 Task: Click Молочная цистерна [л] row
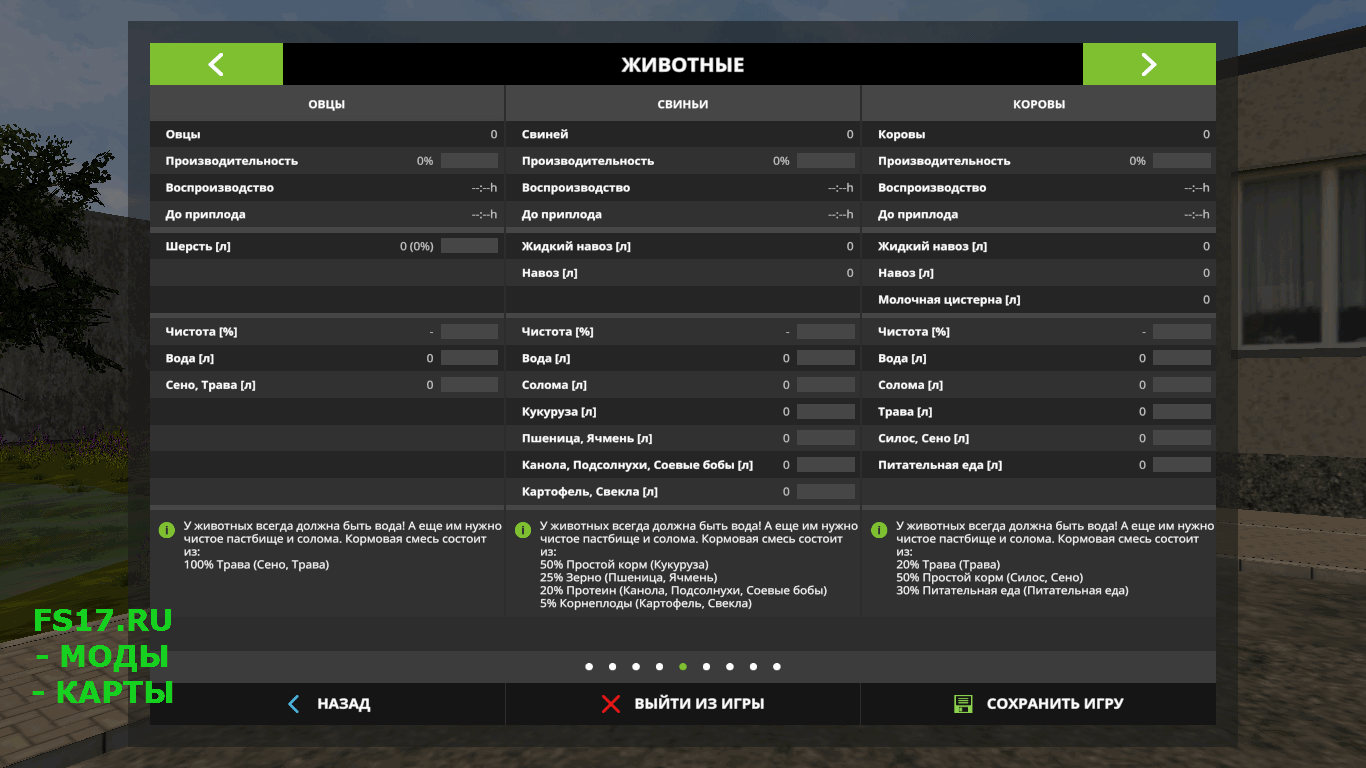coord(1039,299)
